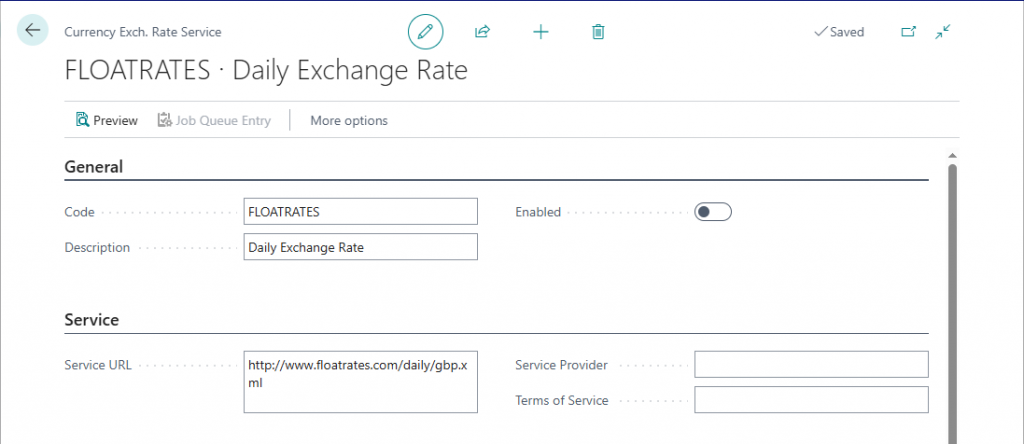Image resolution: width=1024 pixels, height=444 pixels.
Task: Click the Service URL text box
Action: tap(360, 381)
